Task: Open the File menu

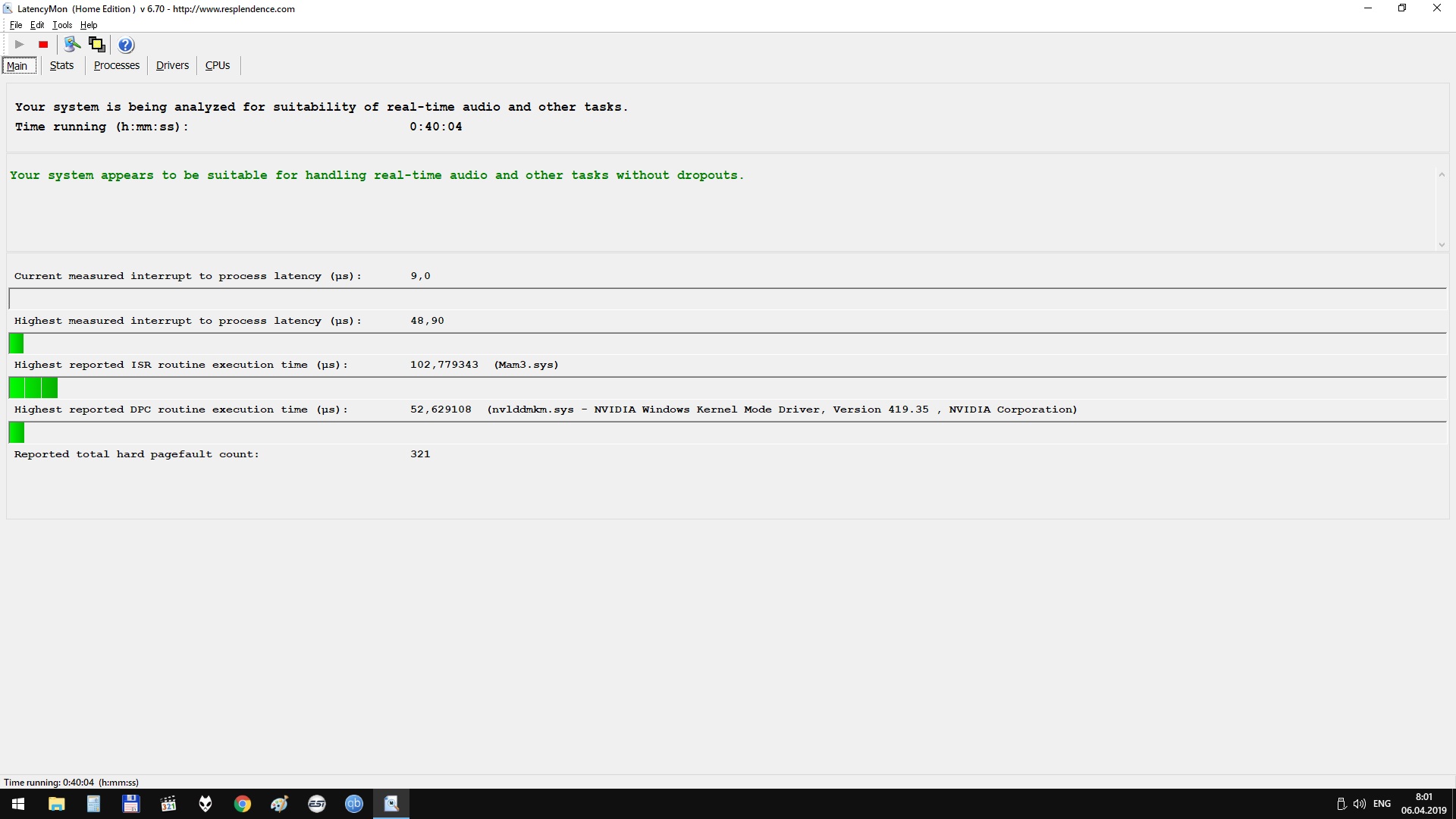Action: (x=16, y=25)
